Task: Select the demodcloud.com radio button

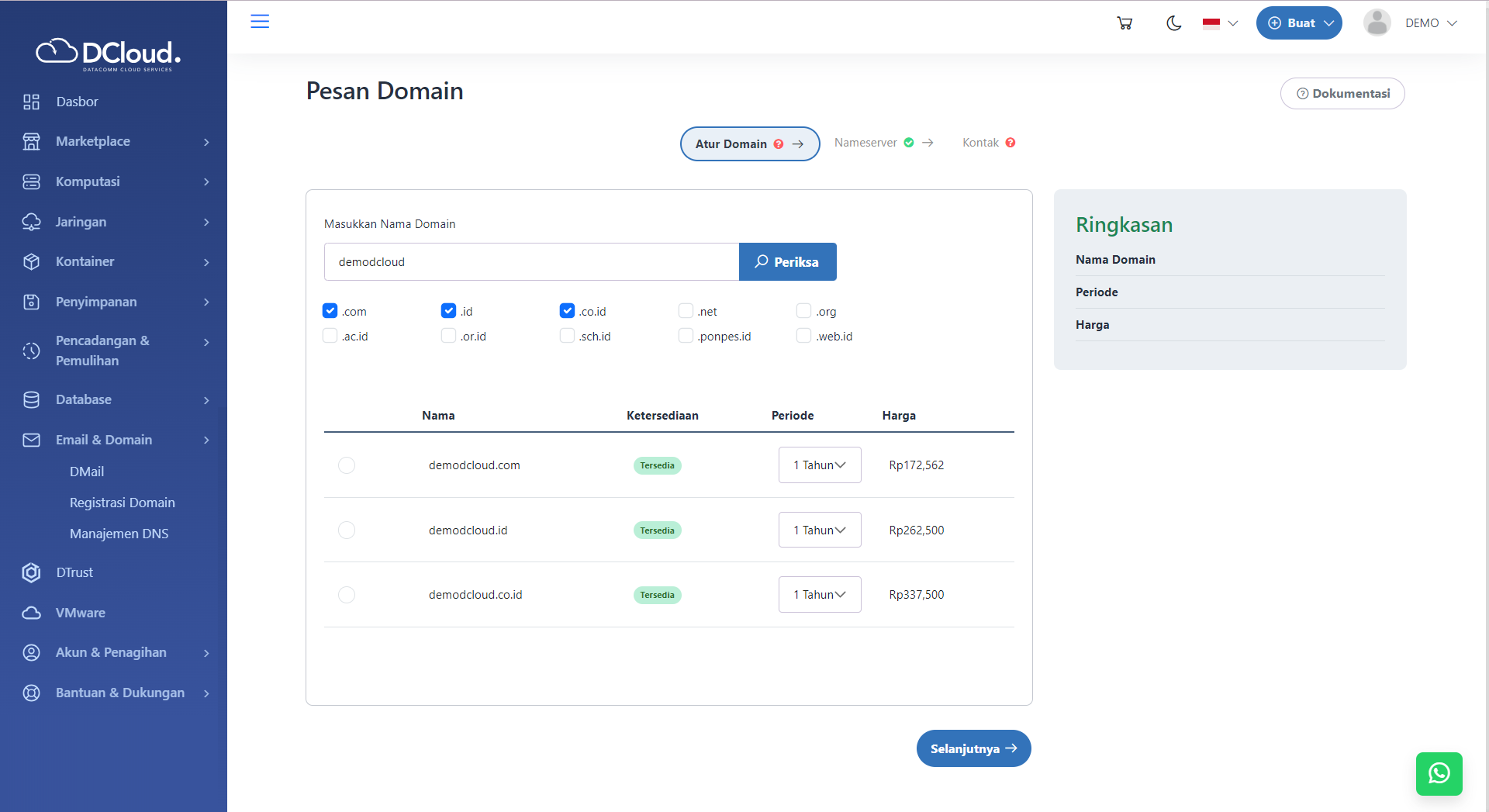Action: [347, 465]
